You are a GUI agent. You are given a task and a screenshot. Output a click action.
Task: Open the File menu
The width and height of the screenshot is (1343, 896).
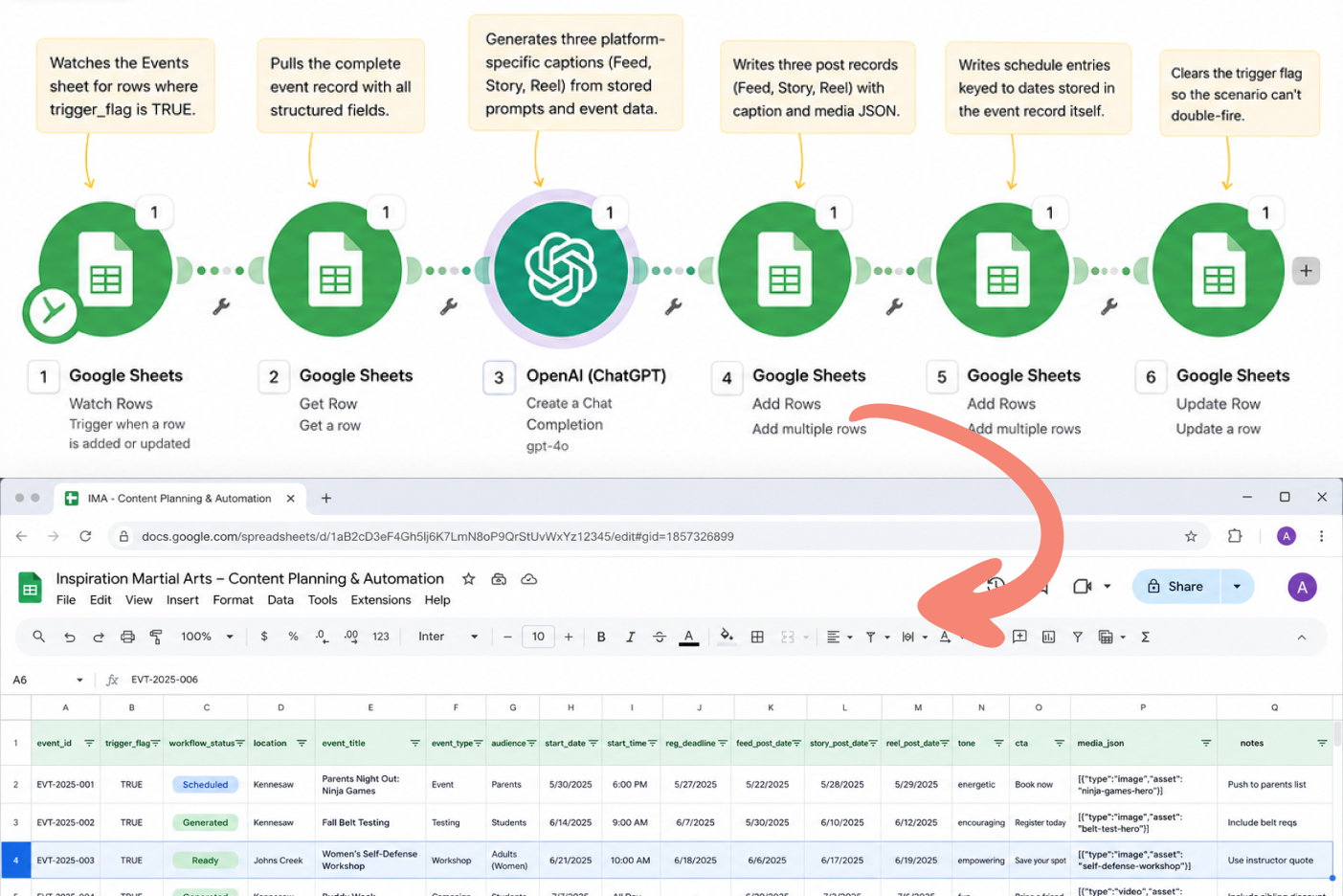click(x=66, y=600)
